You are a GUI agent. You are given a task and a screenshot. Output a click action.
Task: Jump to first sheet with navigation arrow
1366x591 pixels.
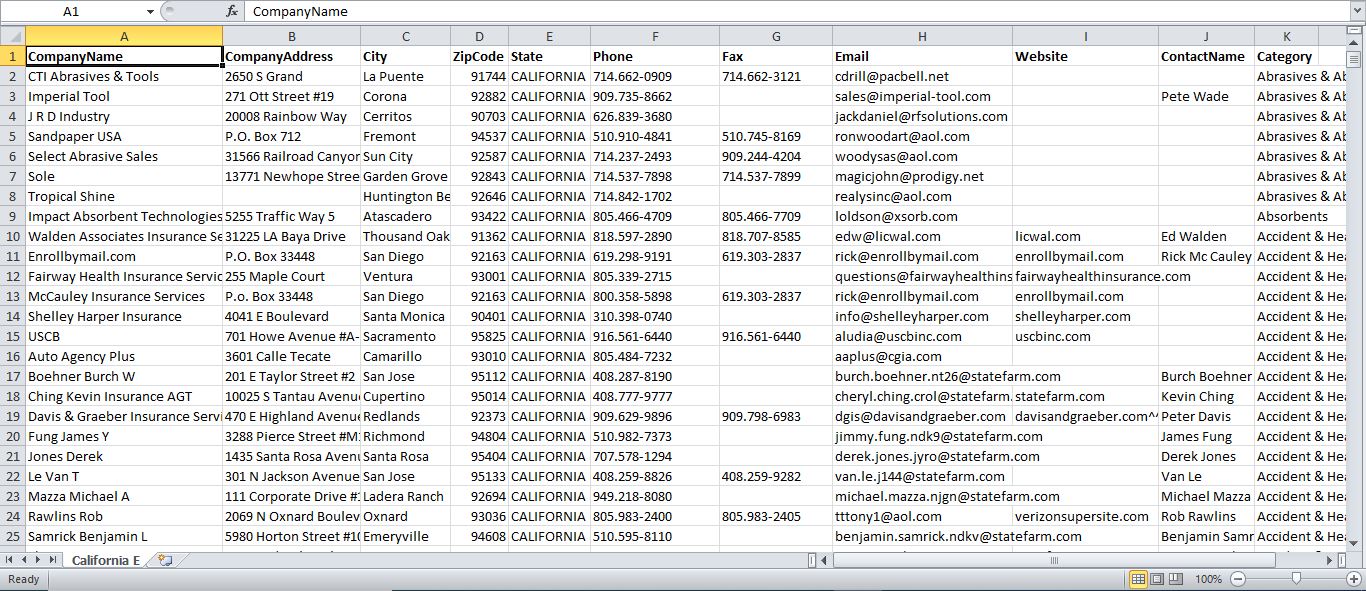coord(10,561)
